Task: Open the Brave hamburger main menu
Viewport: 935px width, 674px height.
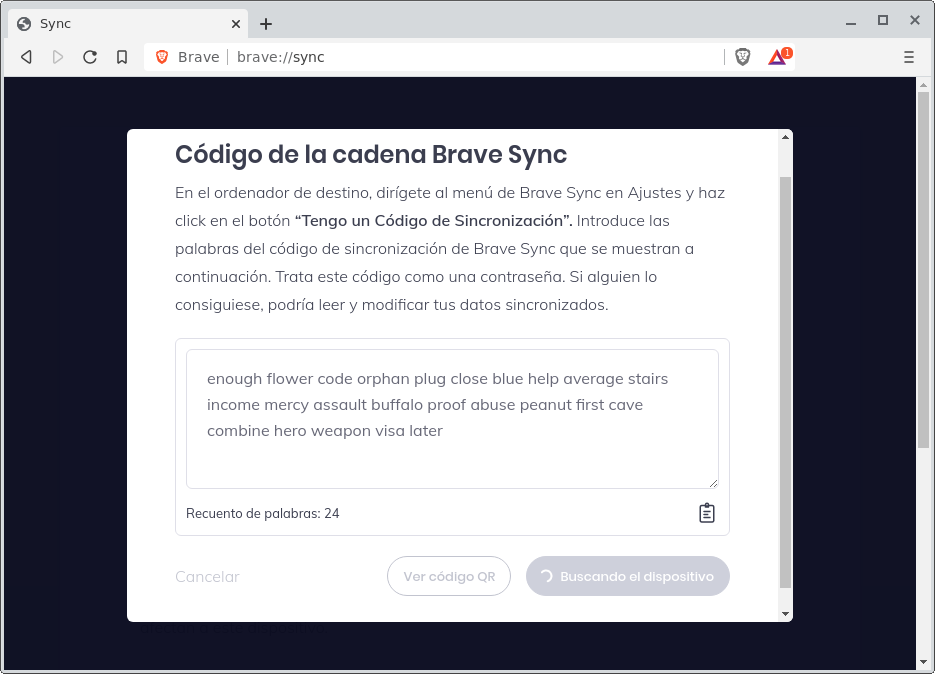Action: coord(908,57)
